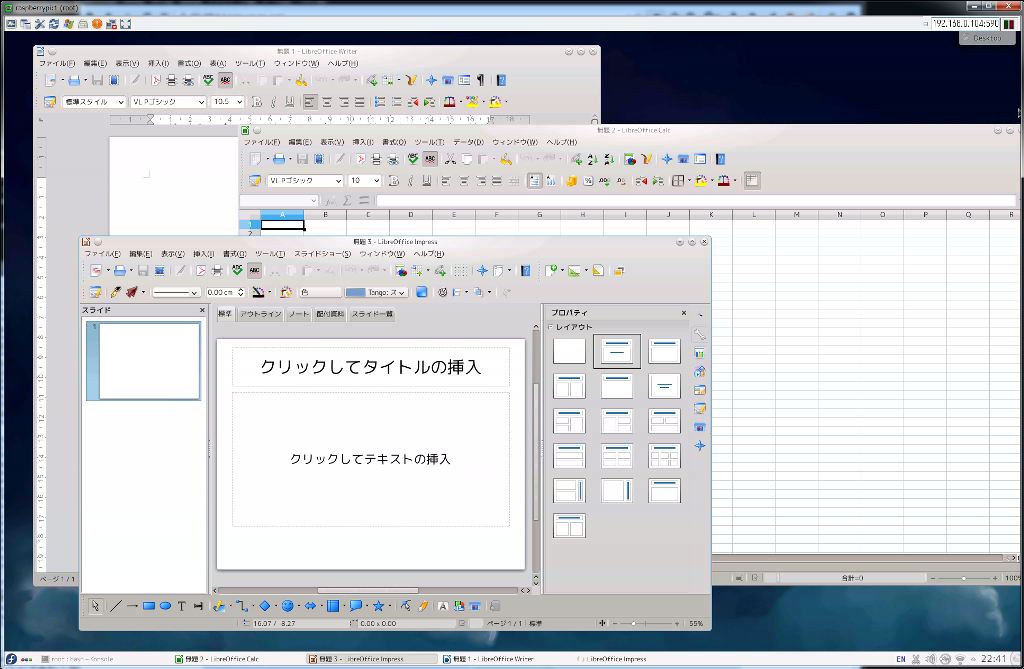Open the Impress line style dropdown
The image size is (1024, 669).
pyautogui.click(x=194, y=293)
